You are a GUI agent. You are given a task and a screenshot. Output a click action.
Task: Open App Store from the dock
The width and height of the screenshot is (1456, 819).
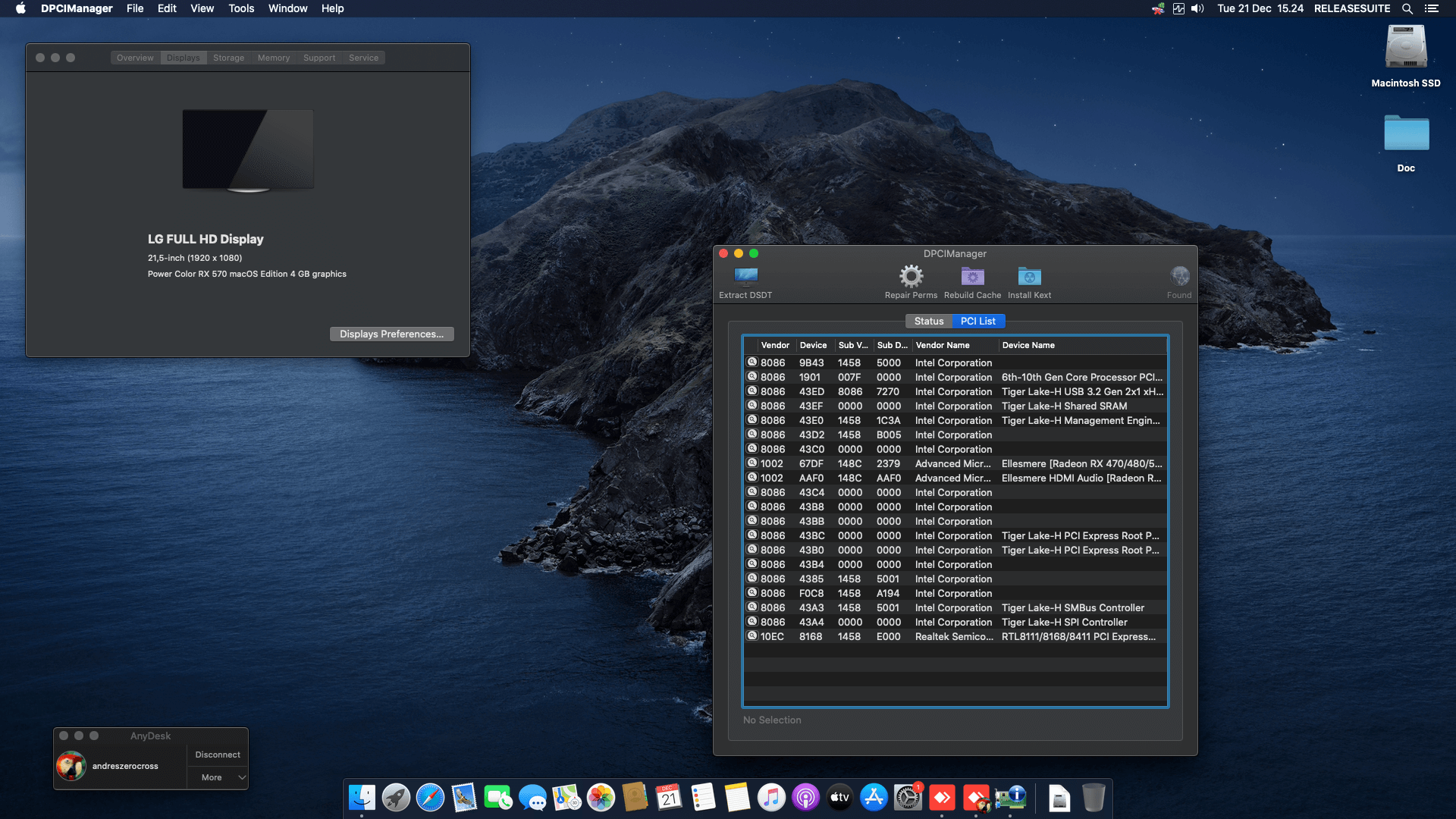874,798
